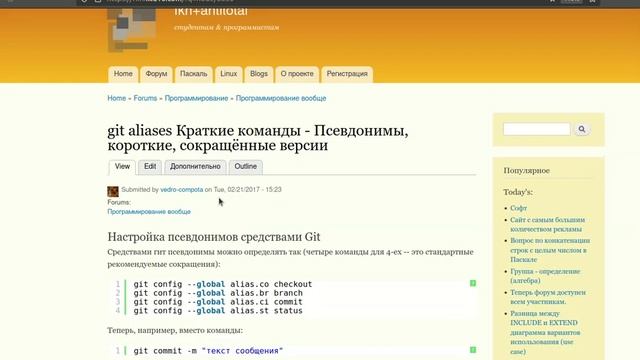Click the Настройка псевдонимов средствами Git heading
The image size is (640, 360).
pyautogui.click(x=214, y=237)
